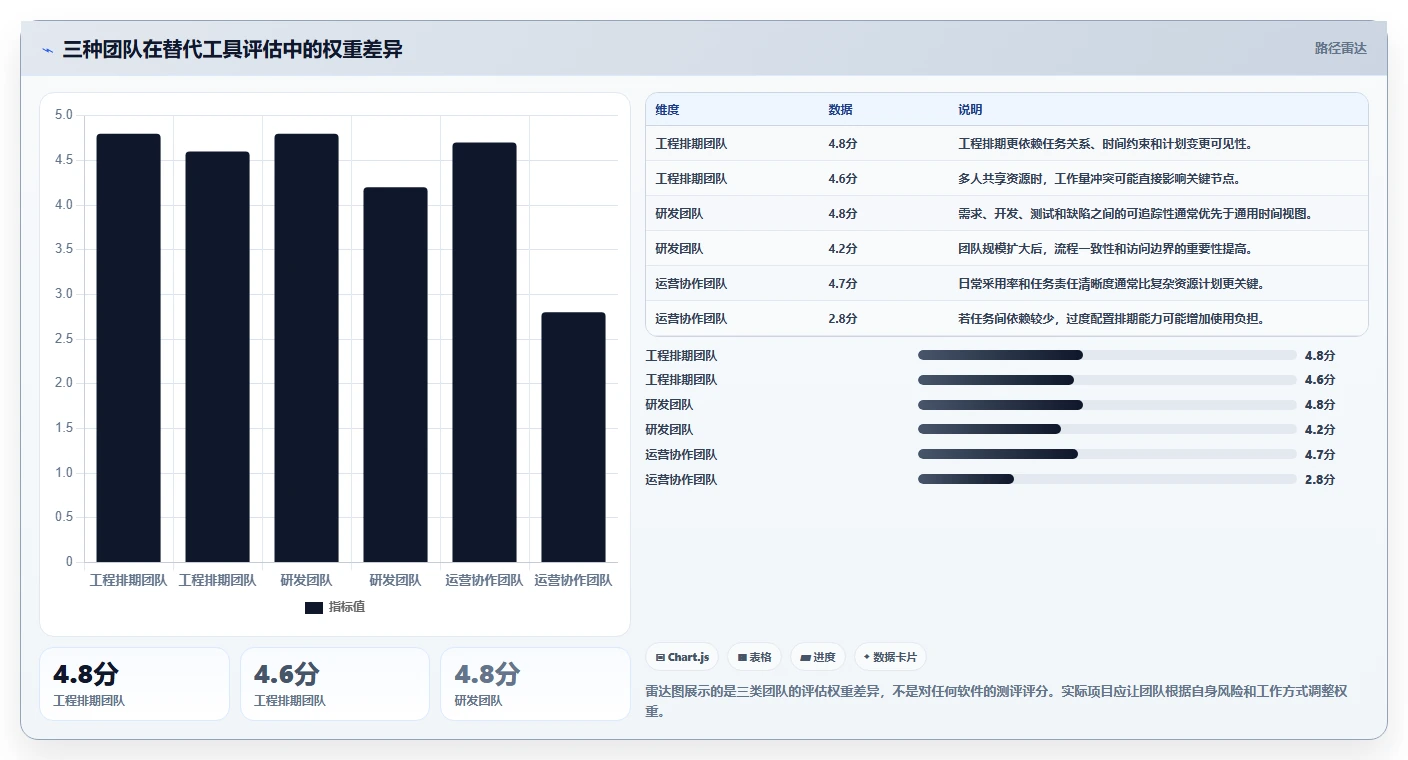Click the 说明 column header
This screenshot has width=1408, height=760.
(970, 110)
